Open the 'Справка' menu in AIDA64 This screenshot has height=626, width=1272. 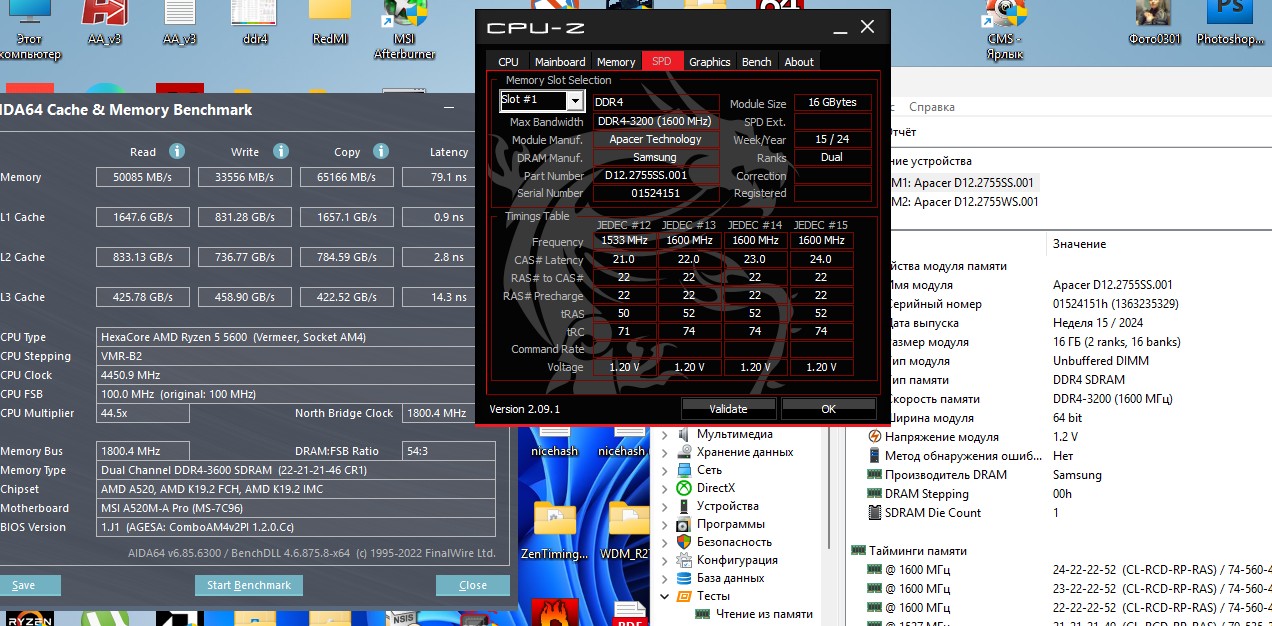click(931, 107)
